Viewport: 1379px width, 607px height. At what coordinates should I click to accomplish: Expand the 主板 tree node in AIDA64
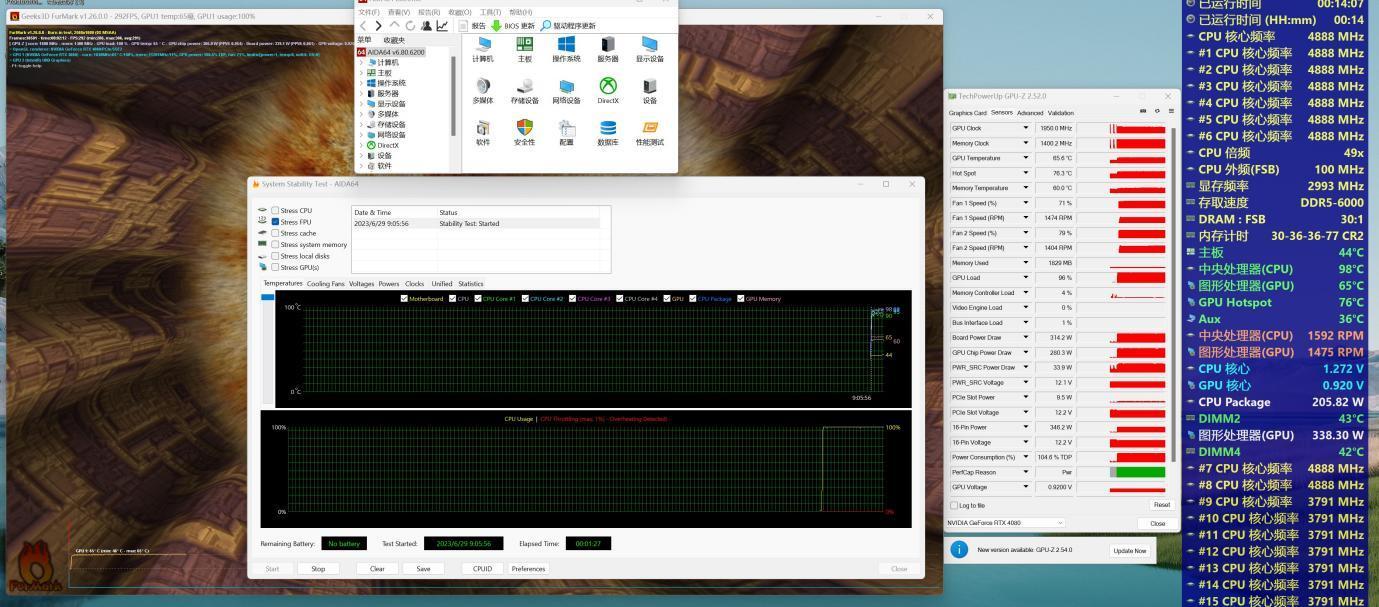[x=361, y=73]
